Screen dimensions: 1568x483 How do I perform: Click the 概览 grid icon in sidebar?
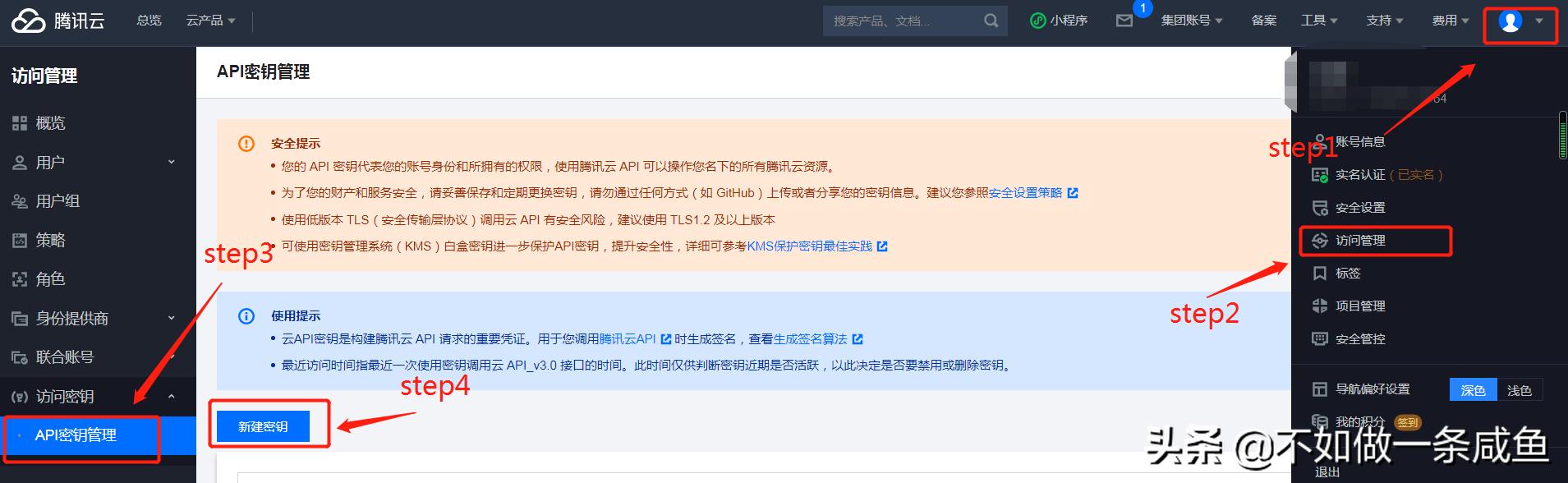tap(20, 123)
